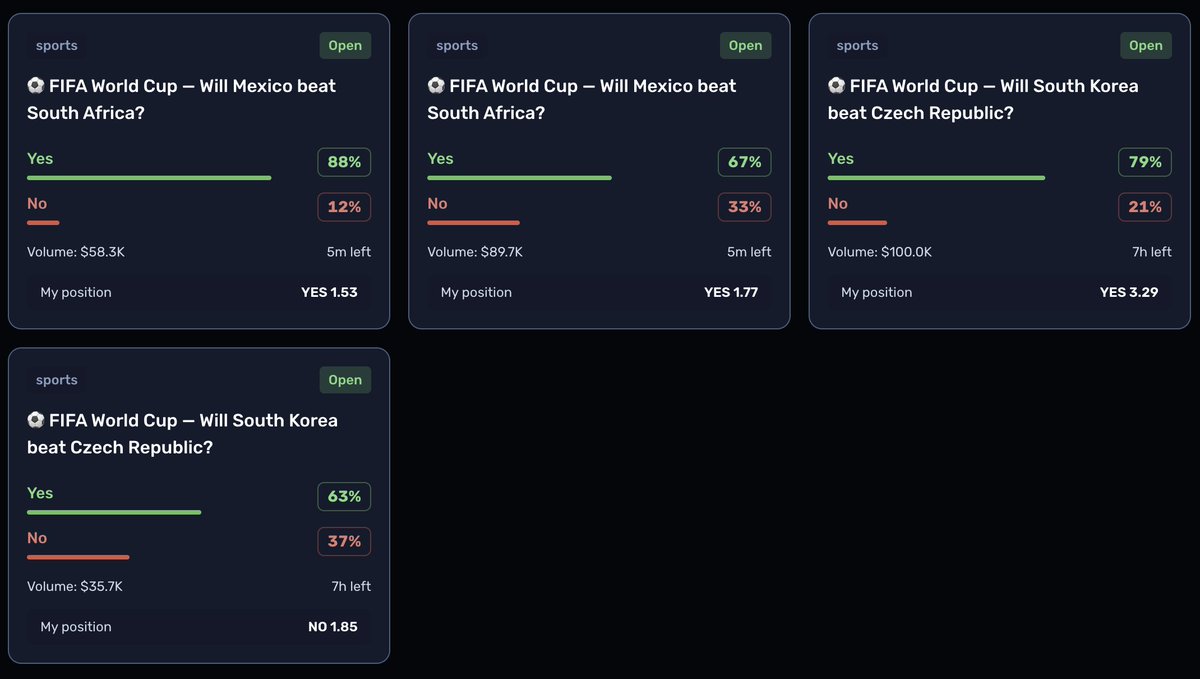Pick the 79% Yes option for South Korea
Viewport: 1200px width, 679px height.
1145,162
